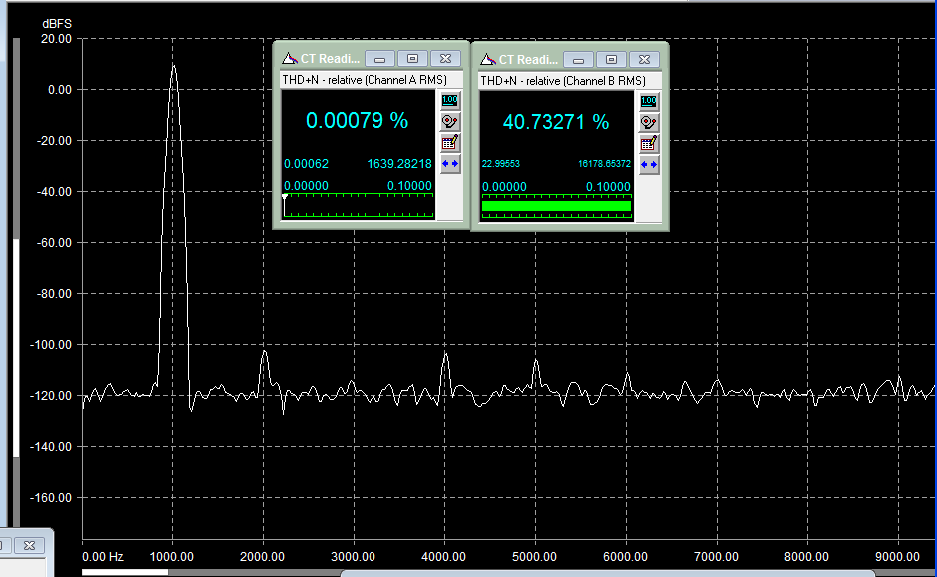Click the title icon of Channel B readout window
937x577 pixels.
pyautogui.click(x=488, y=60)
